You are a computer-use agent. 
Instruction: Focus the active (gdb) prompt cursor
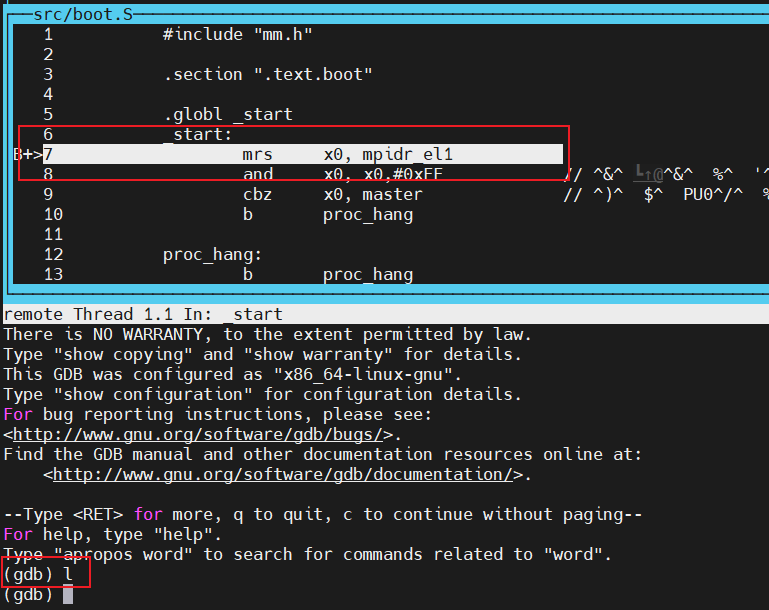coord(68,595)
